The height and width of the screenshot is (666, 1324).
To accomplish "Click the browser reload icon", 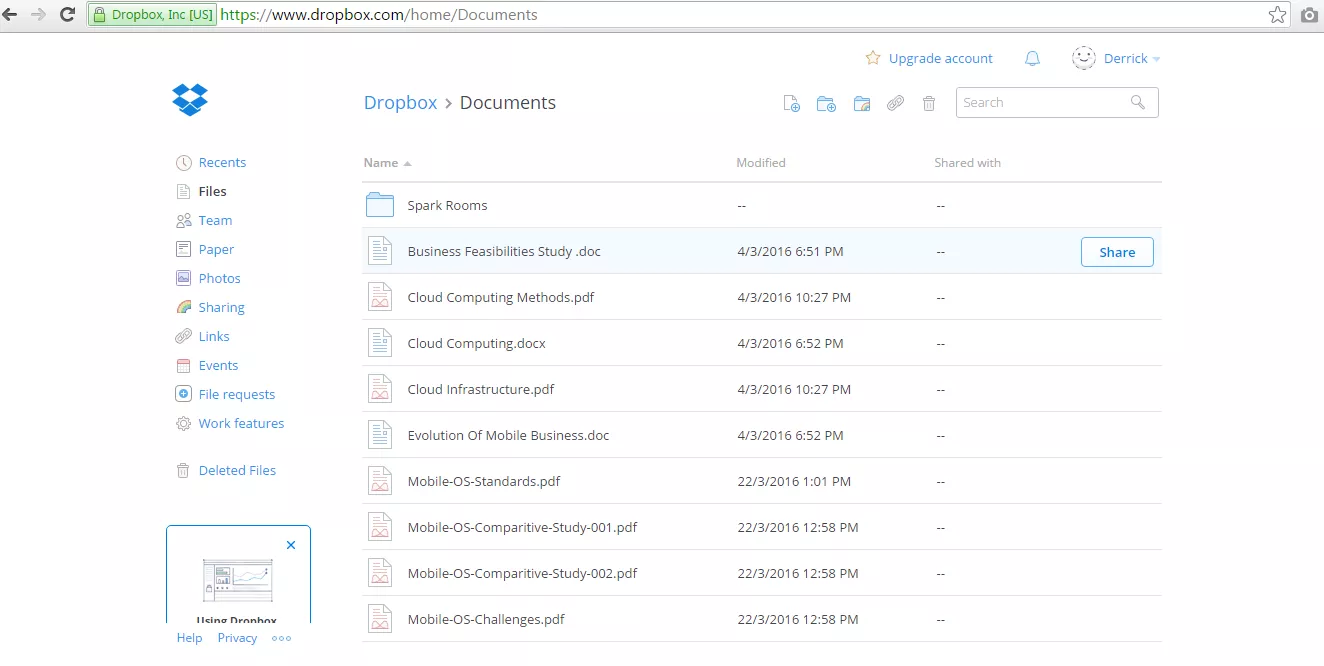I will tap(67, 14).
